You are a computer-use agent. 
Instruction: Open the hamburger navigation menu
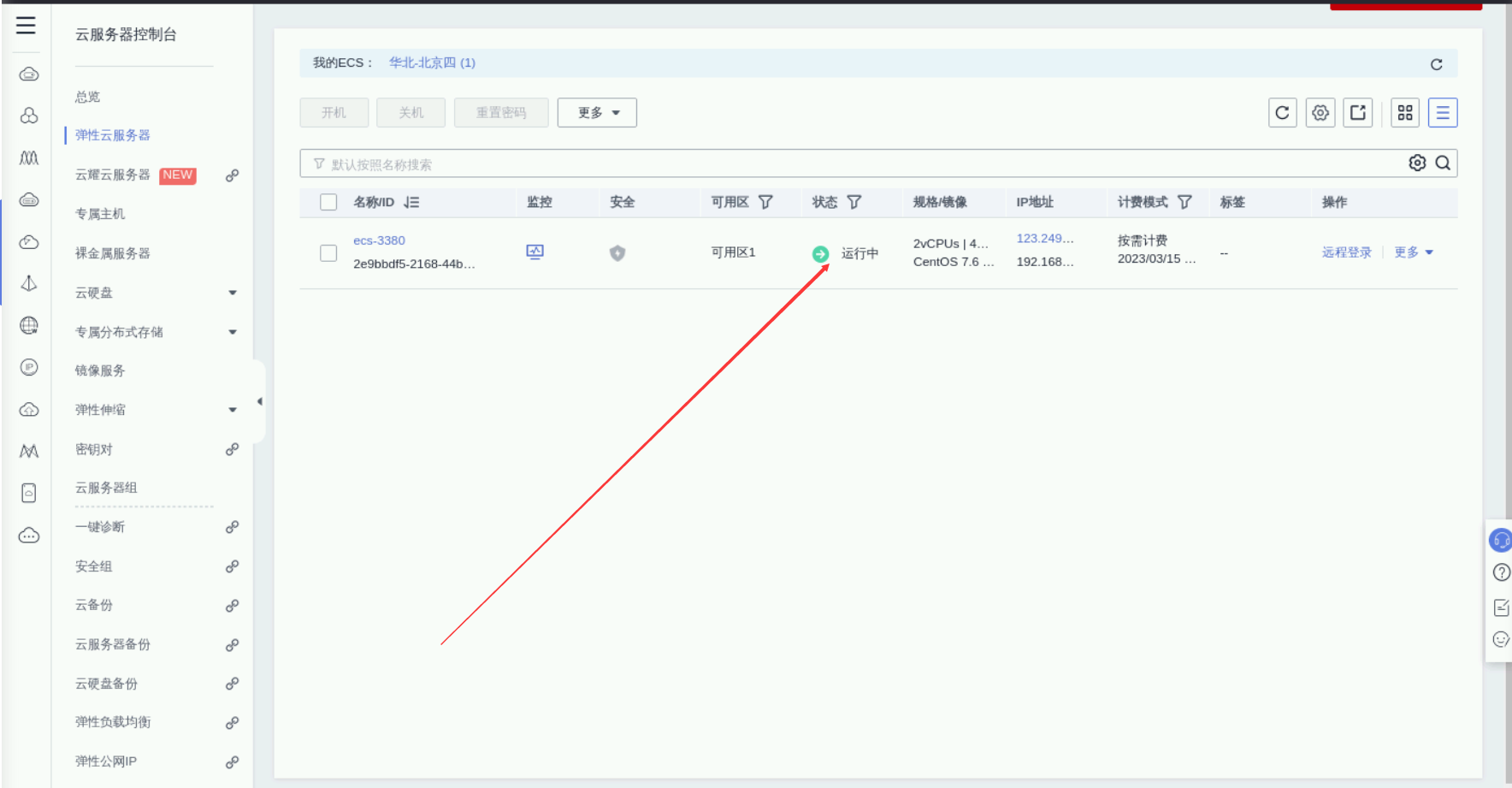(27, 26)
